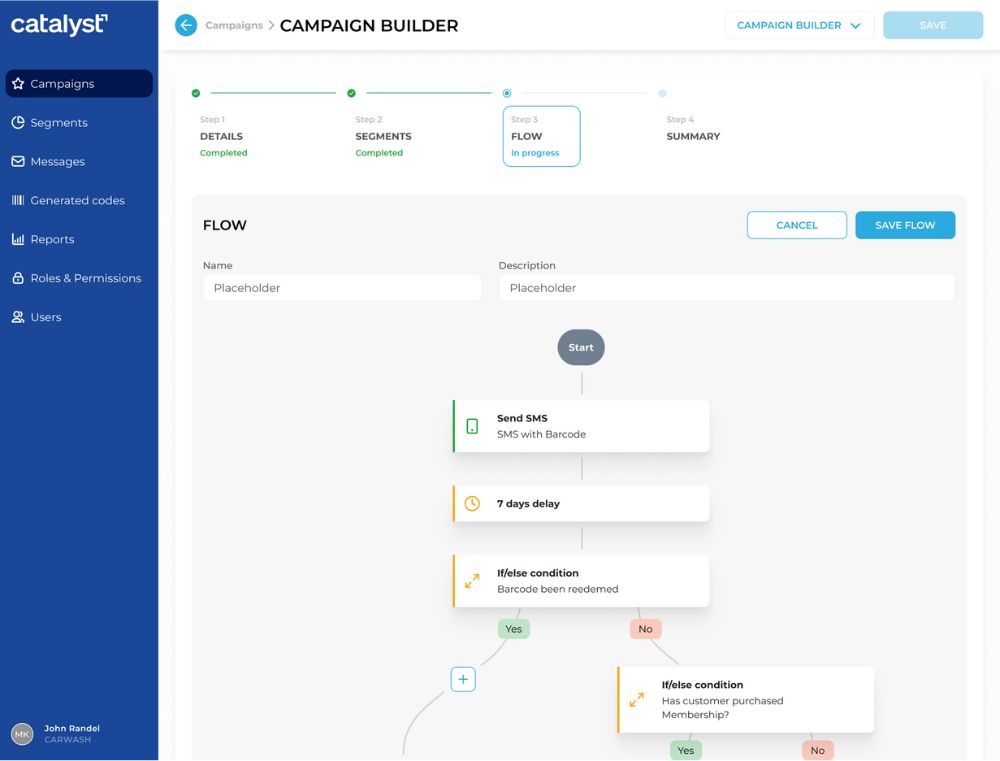Image resolution: width=1000 pixels, height=761 pixels.
Task: Click the phone icon on Send SMS node
Action: (x=472, y=426)
